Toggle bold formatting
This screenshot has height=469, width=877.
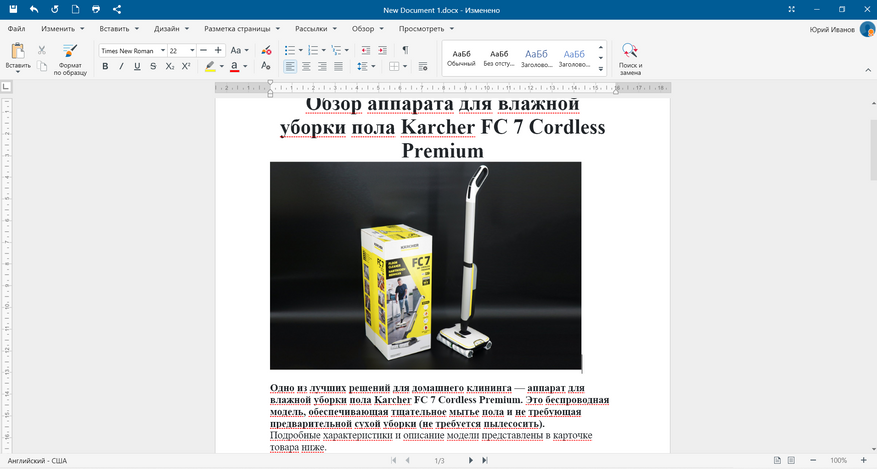[105, 67]
